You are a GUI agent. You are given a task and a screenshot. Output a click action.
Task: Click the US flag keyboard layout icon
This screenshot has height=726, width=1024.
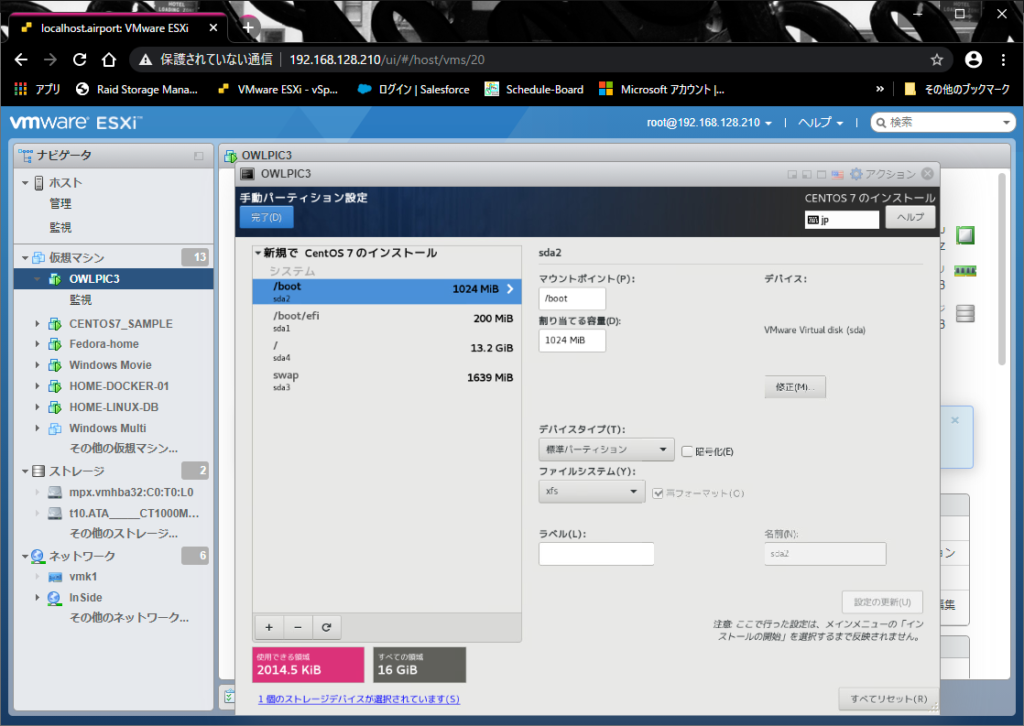coord(838,175)
